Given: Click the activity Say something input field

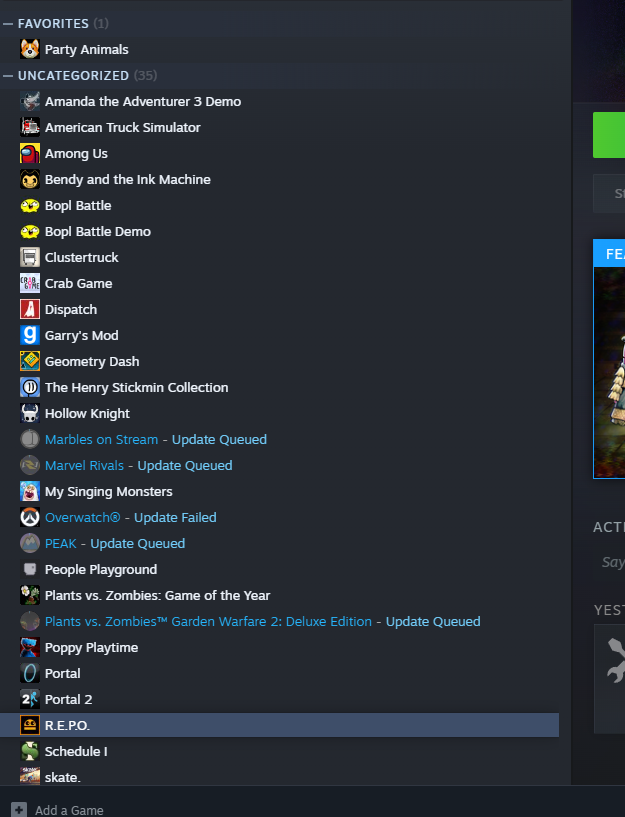Looking at the screenshot, I should (x=609, y=562).
